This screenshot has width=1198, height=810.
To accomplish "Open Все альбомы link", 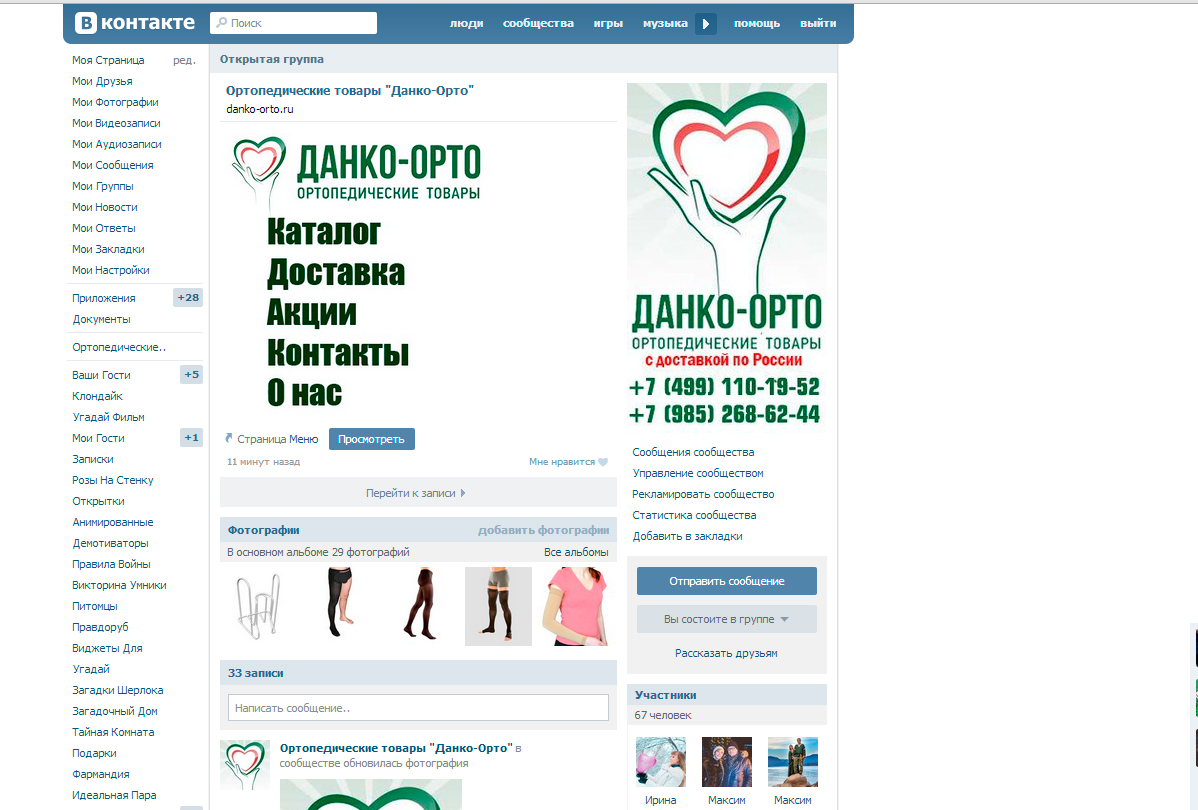I will point(576,552).
